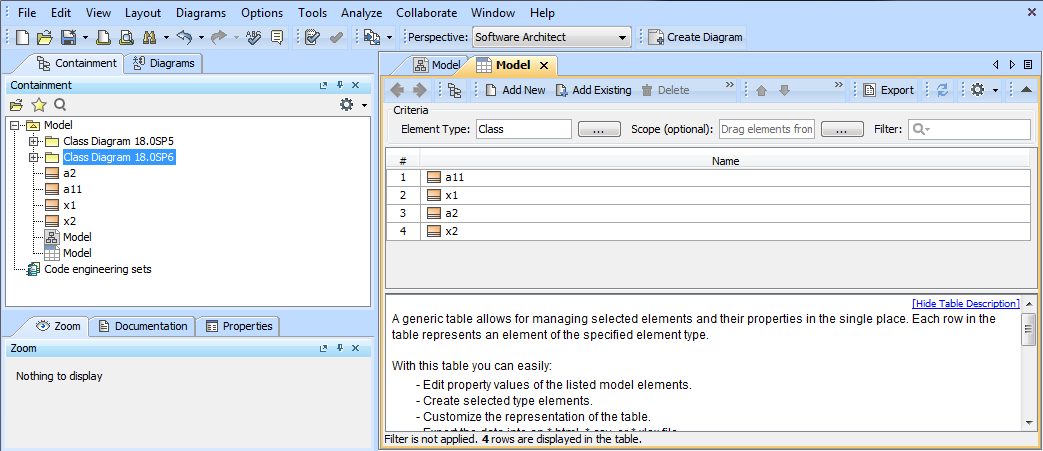Click the table refresh icon
The height and width of the screenshot is (451, 1043).
942,90
